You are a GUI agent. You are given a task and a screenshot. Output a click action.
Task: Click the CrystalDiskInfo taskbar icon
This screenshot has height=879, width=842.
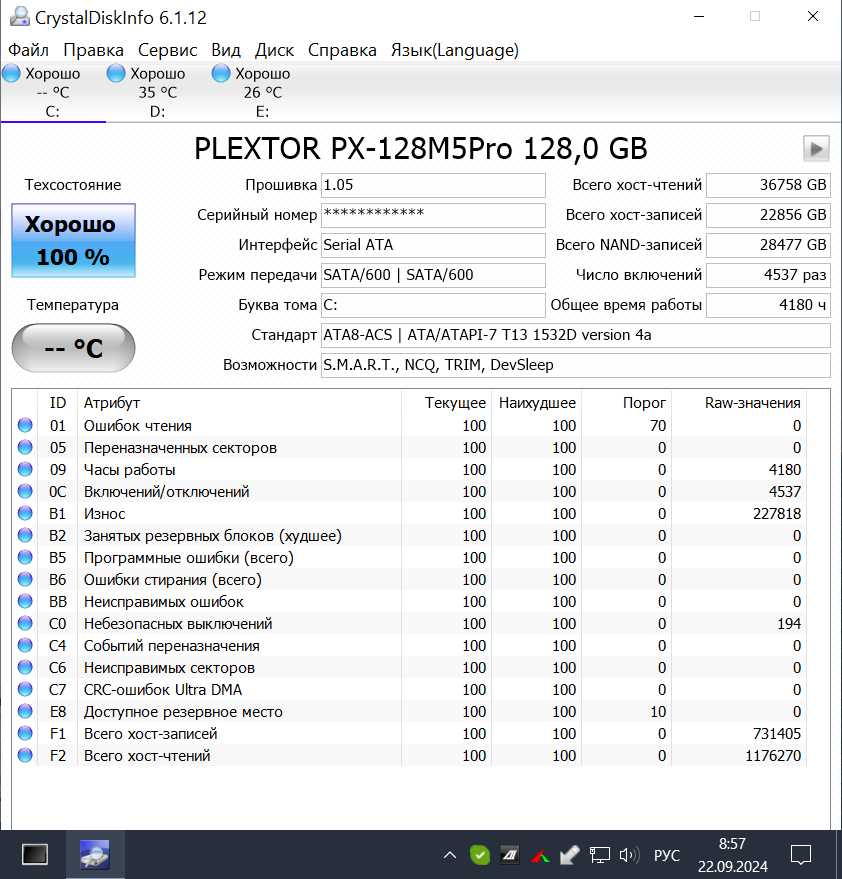pos(95,854)
